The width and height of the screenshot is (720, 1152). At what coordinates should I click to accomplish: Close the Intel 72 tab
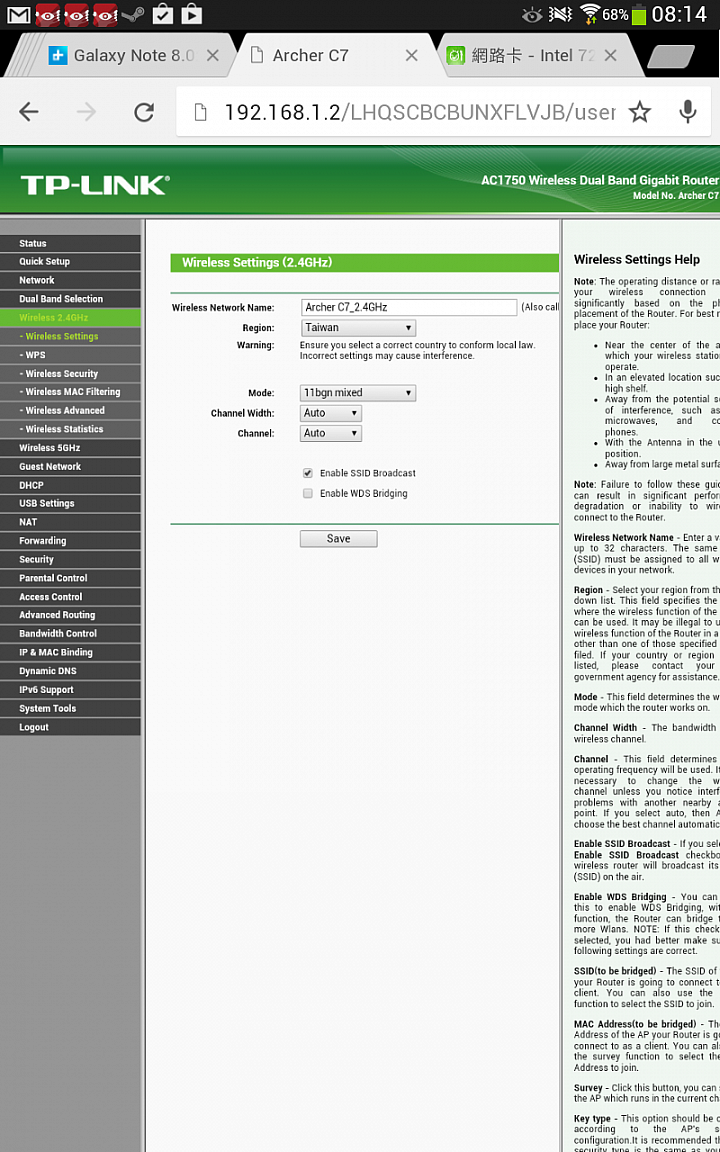[x=610, y=55]
